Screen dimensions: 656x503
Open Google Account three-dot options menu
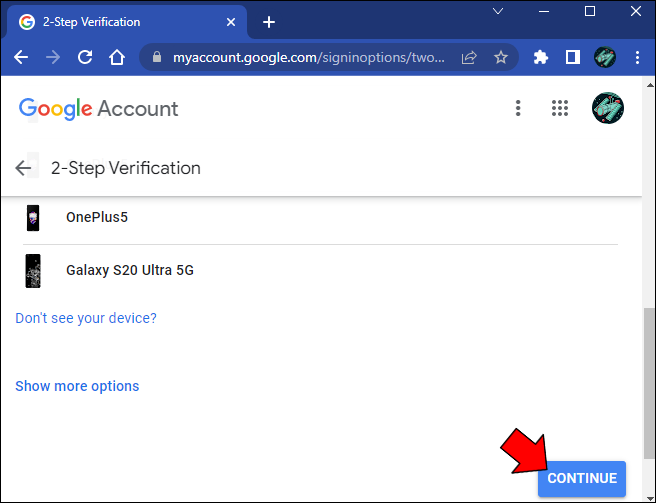point(518,108)
